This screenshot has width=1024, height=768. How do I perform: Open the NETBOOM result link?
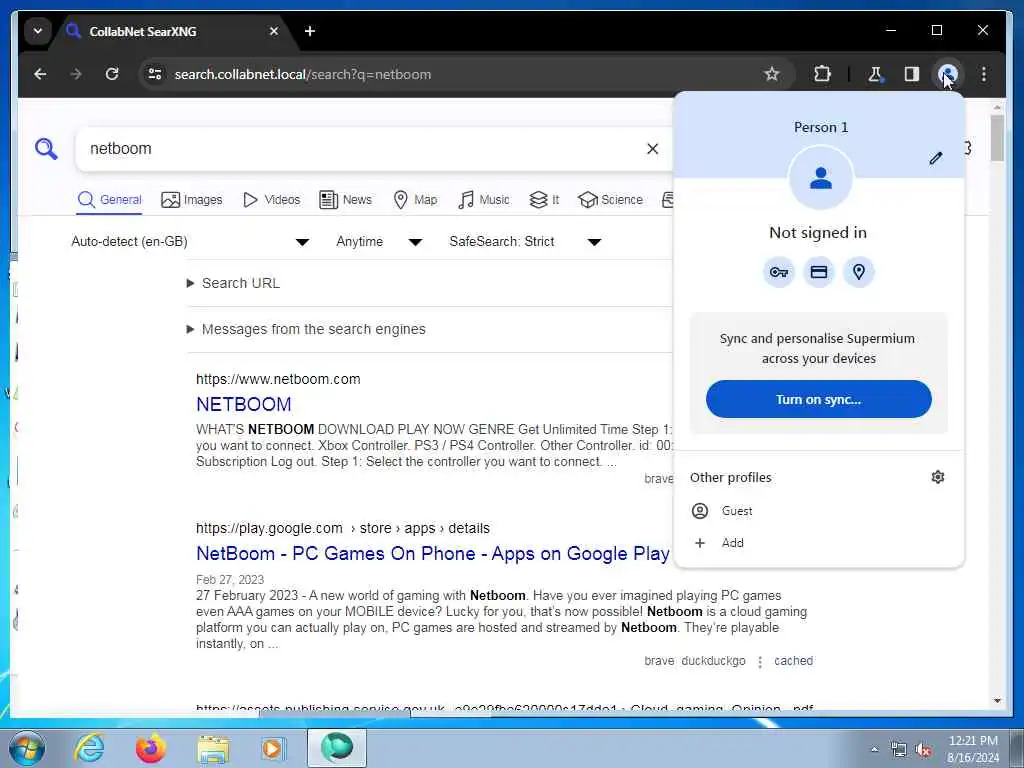click(244, 404)
